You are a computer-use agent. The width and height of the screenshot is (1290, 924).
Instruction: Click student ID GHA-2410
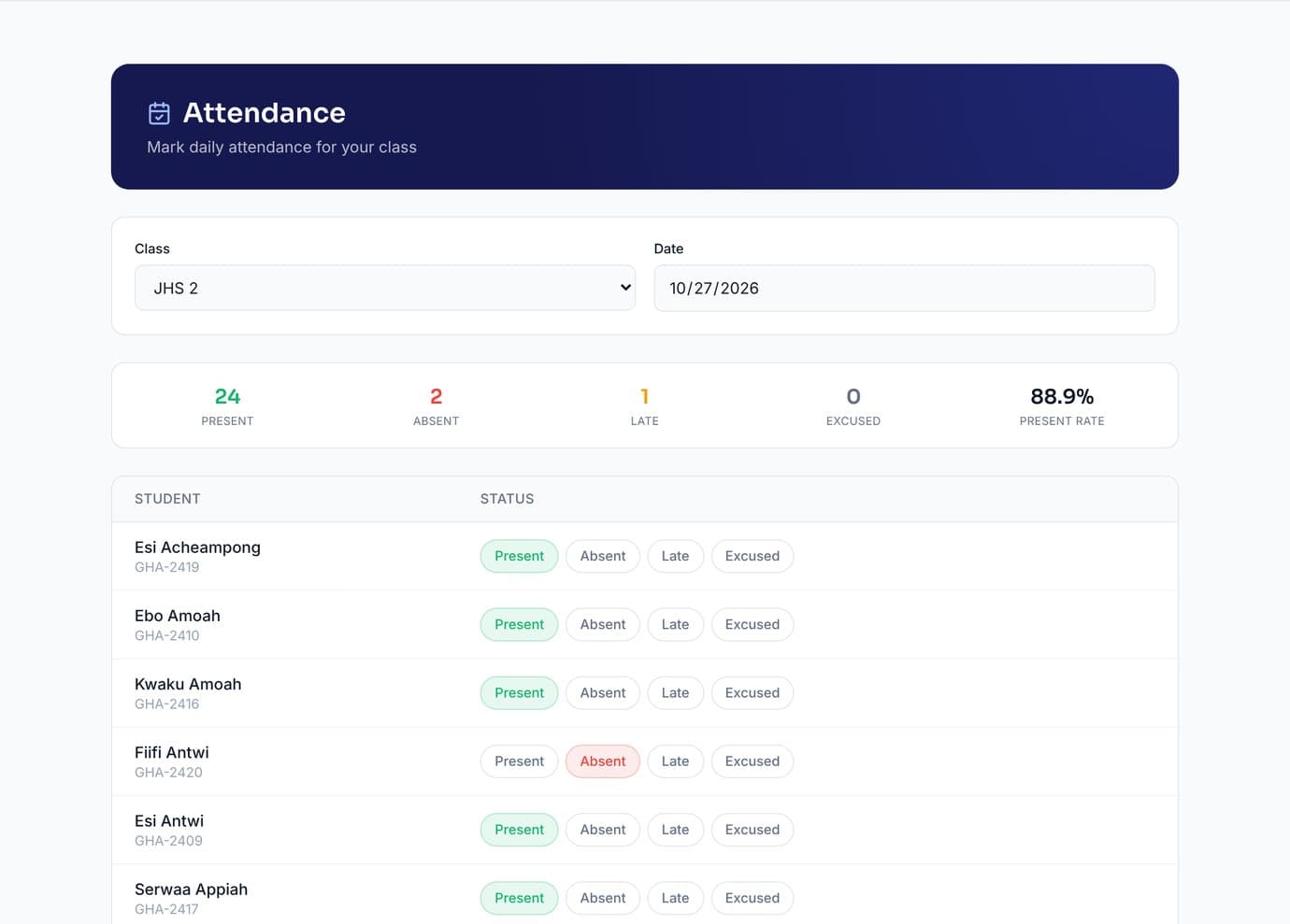point(167,635)
